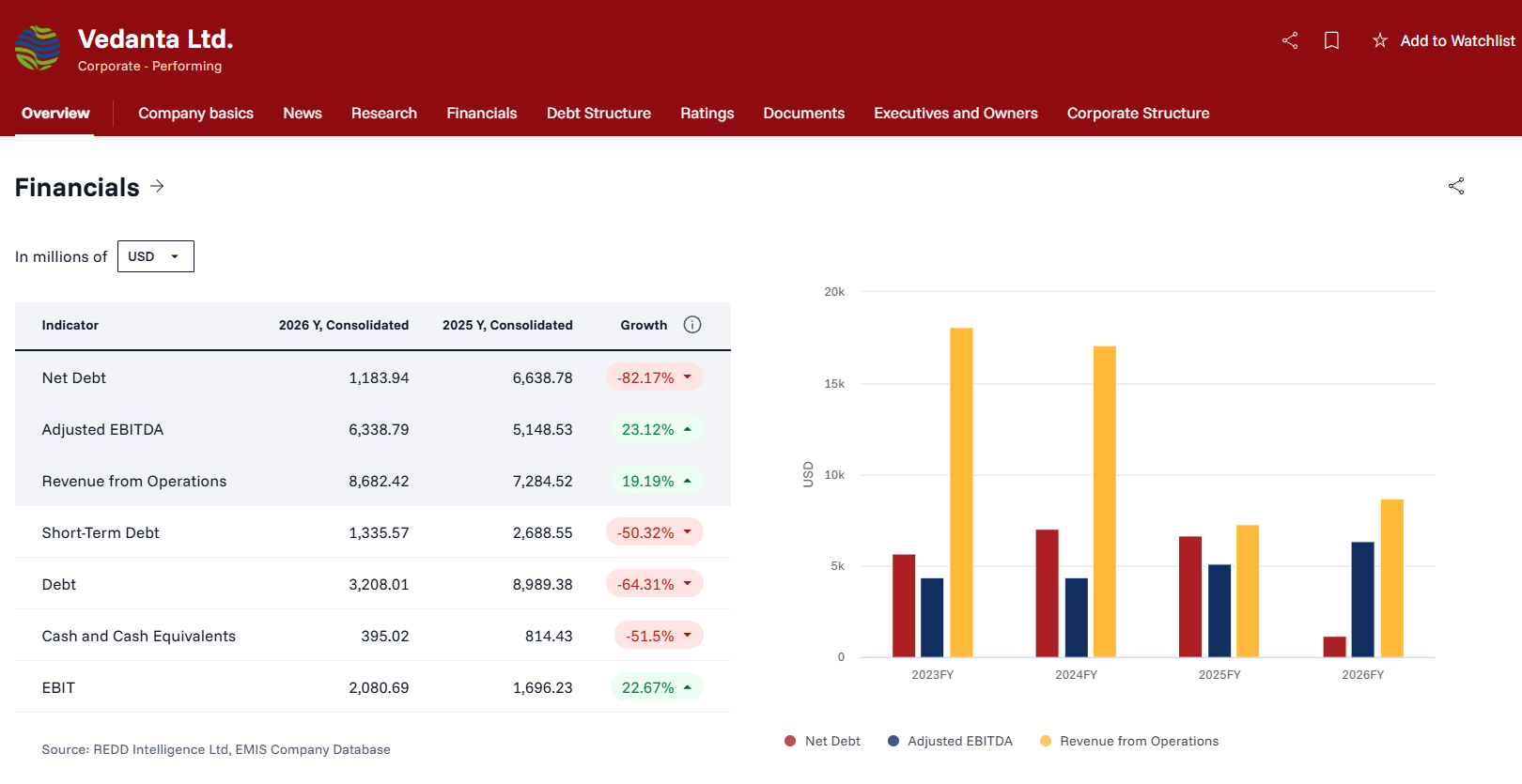This screenshot has width=1522, height=784.
Task: Click the 2025 Y, Consolidated column header
Action: tap(507, 325)
